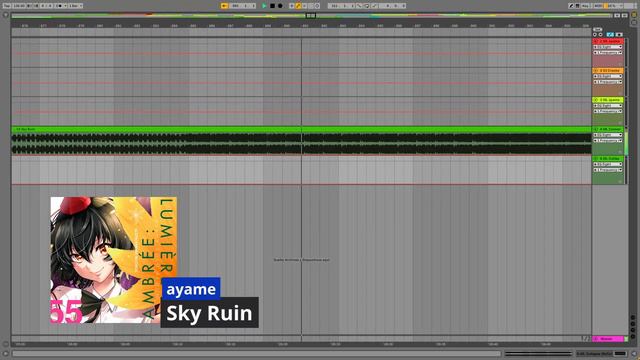The image size is (640, 360).
Task: Open the red track's control chooser
Action: tap(608, 53)
